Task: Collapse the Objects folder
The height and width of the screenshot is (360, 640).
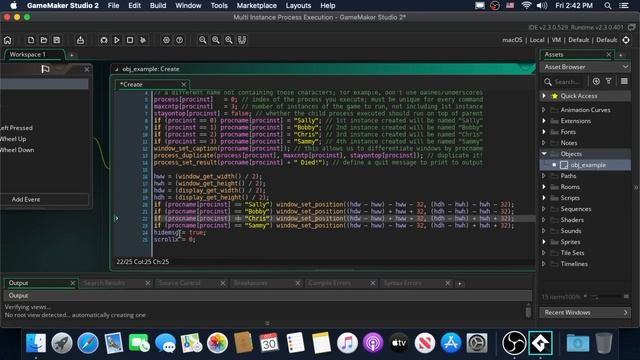Action: [544, 154]
